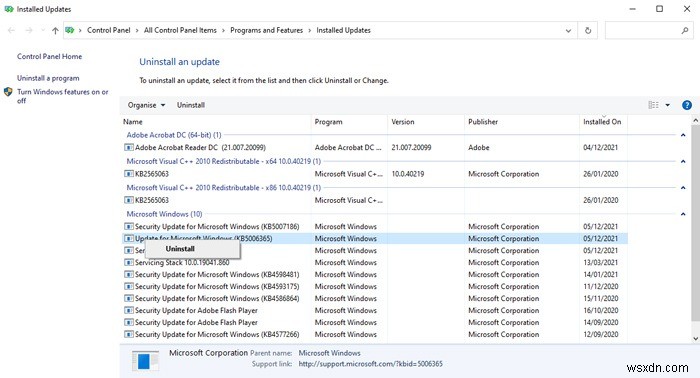Collapse the Microsoft Windows (10) group

(x=683, y=214)
